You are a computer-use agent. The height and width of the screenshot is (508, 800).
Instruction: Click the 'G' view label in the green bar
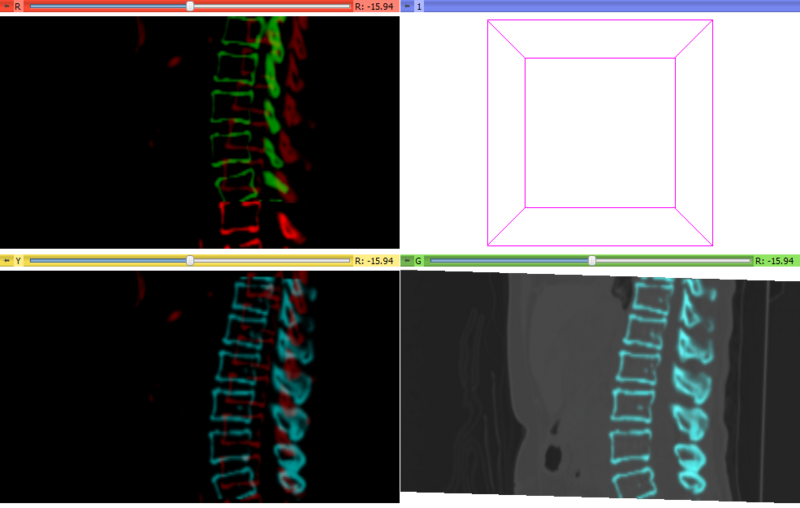pyautogui.click(x=418, y=260)
